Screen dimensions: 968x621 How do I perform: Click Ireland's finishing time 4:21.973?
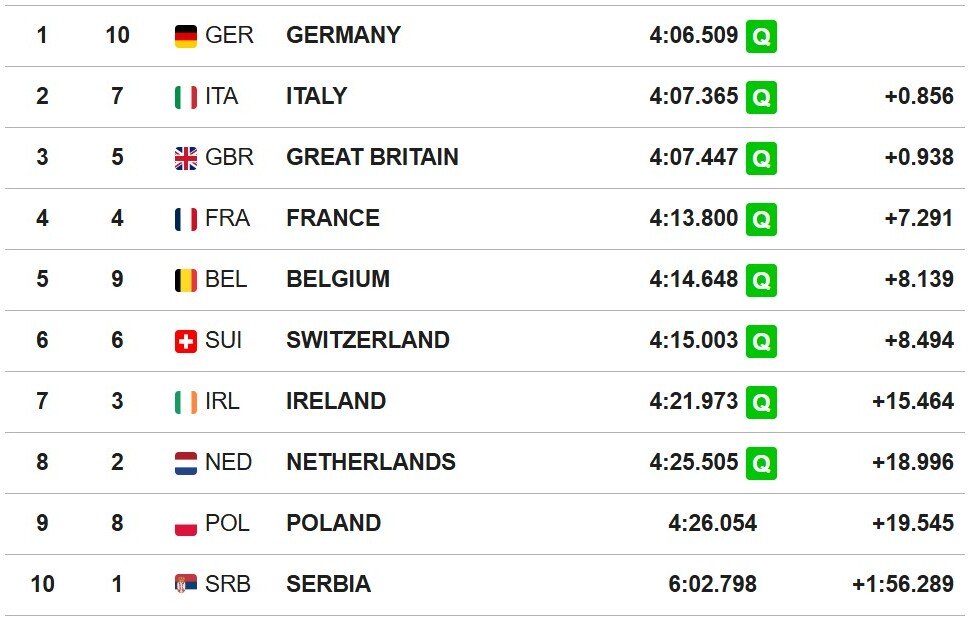[x=693, y=401]
